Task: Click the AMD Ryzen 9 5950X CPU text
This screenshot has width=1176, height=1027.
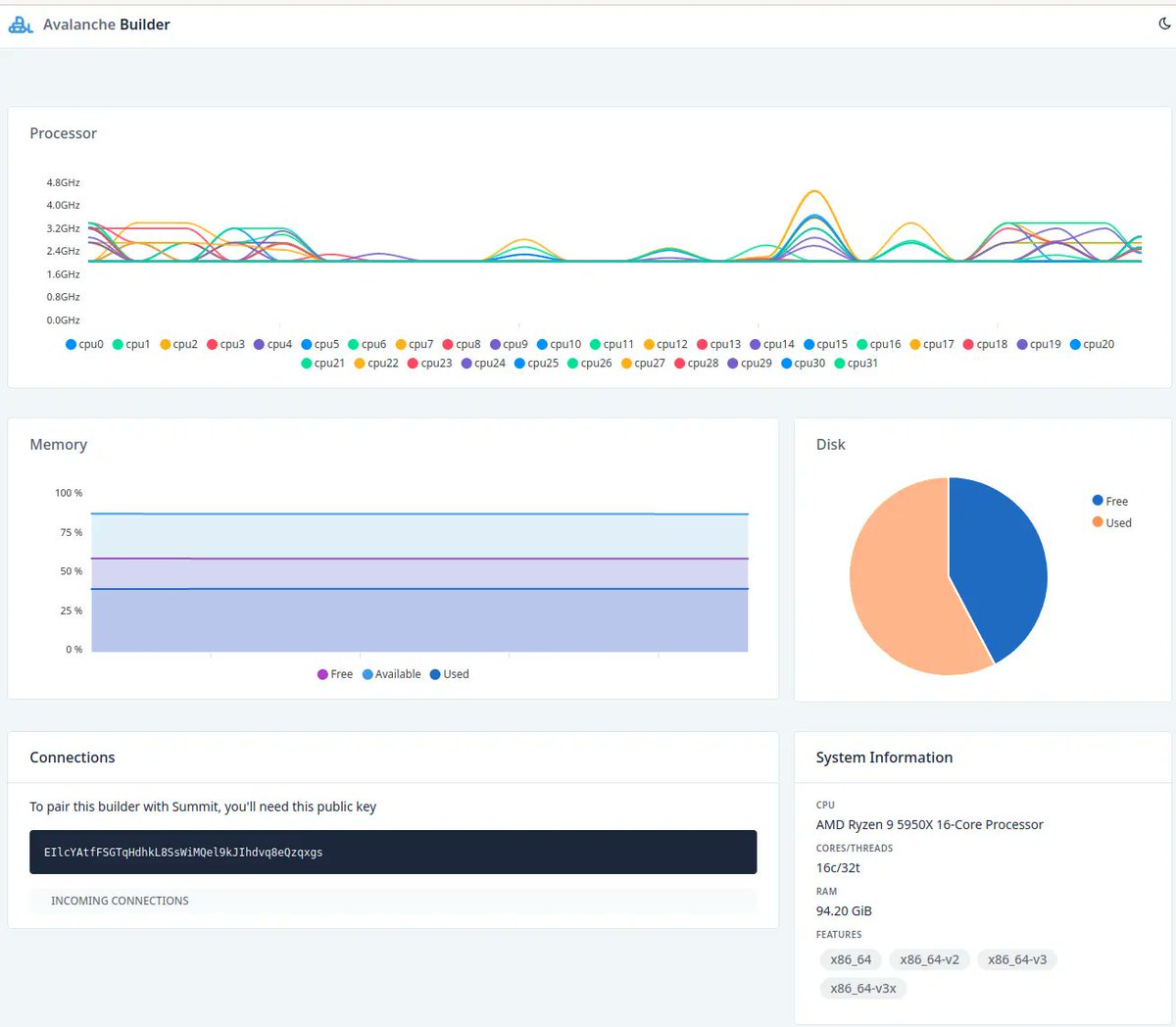Action: (930, 824)
